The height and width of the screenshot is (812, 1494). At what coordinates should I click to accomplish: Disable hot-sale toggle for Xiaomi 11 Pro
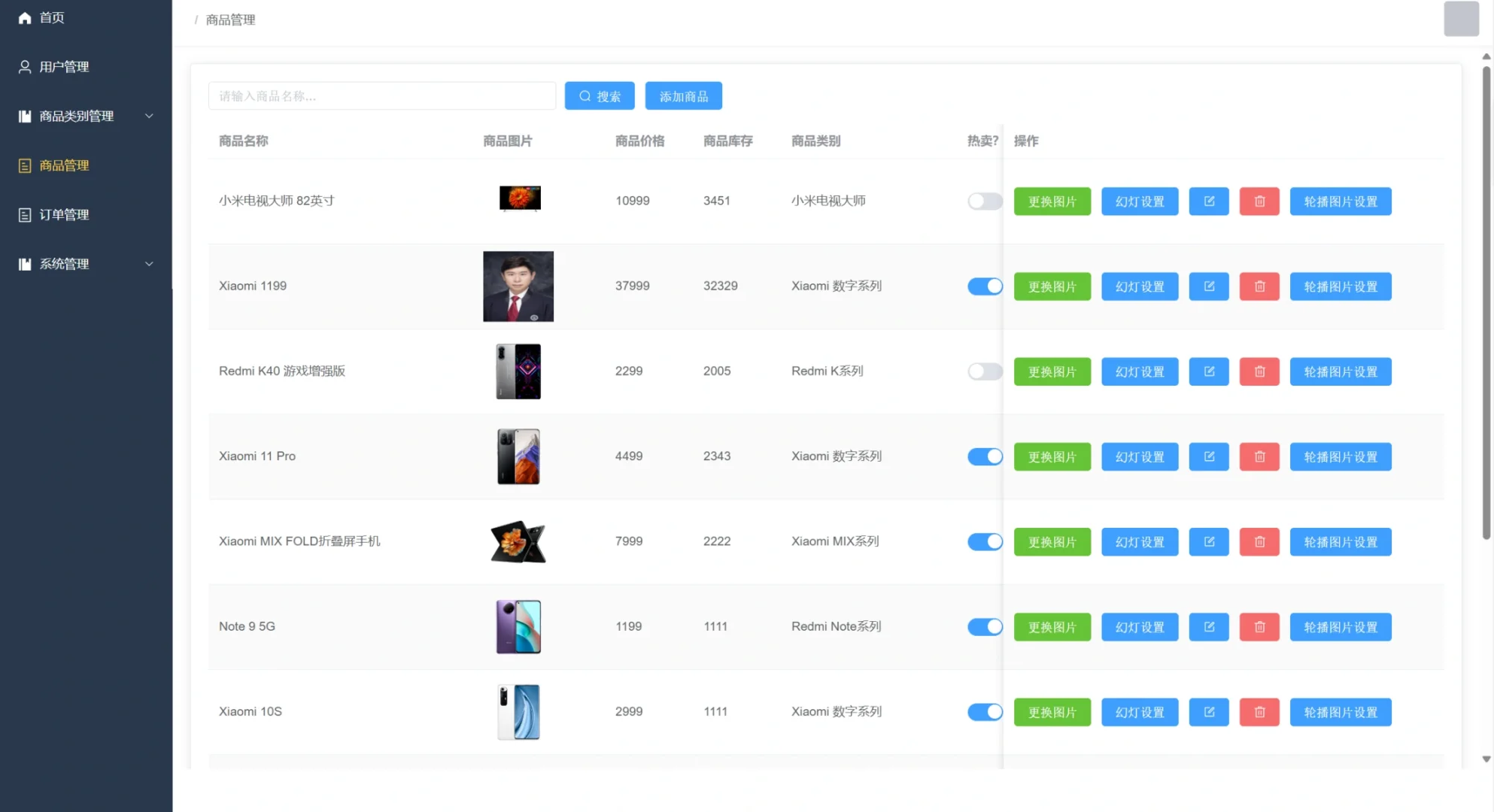pos(984,456)
